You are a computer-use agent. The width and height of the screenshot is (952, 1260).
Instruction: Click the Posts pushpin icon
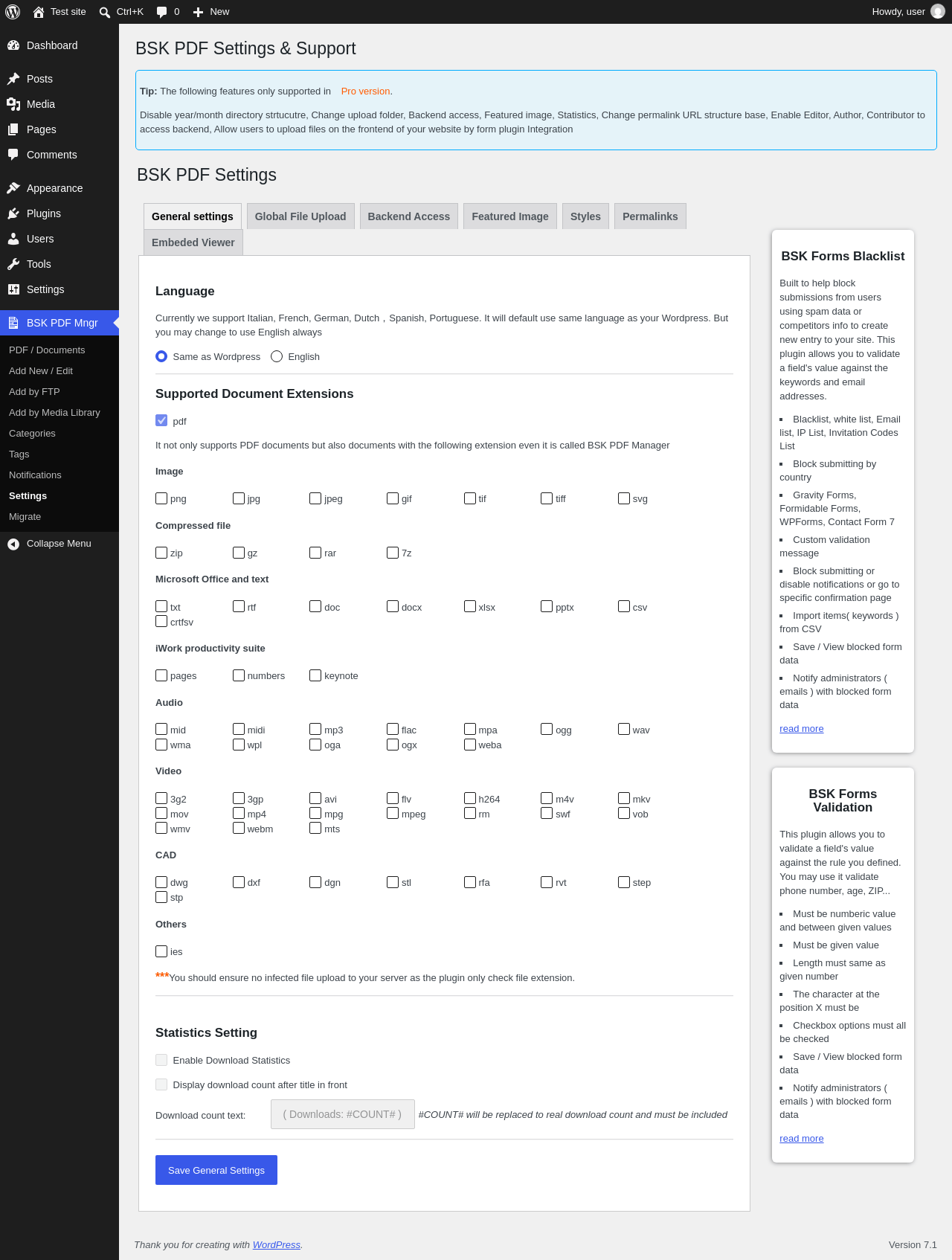tap(13, 79)
